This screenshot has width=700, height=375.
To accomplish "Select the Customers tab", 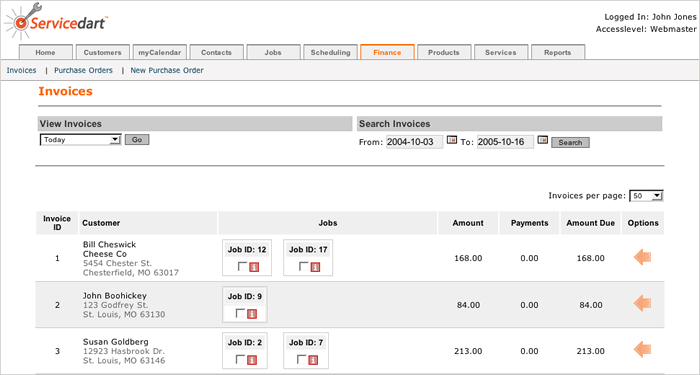I will coord(103,52).
